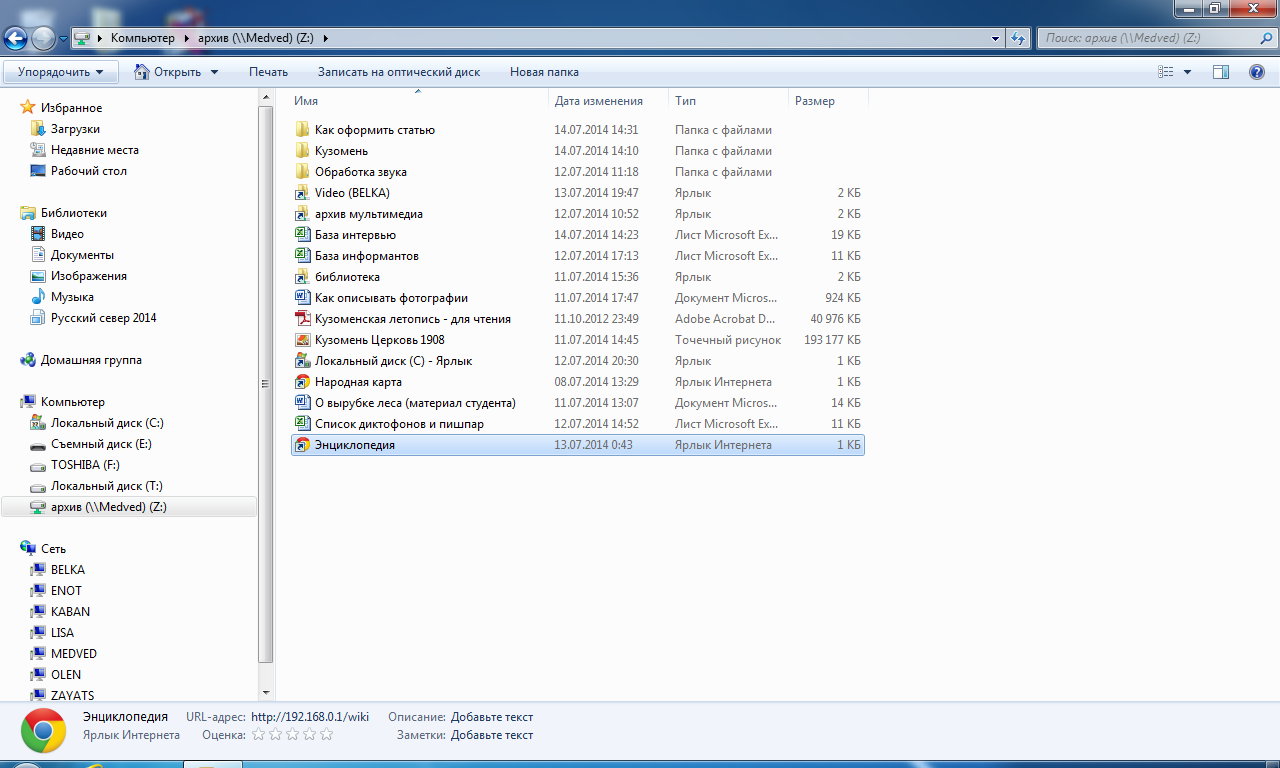Viewport: 1280px width, 768px height.
Task: Select the TOSHIBA (F:) drive
Action: 85,465
